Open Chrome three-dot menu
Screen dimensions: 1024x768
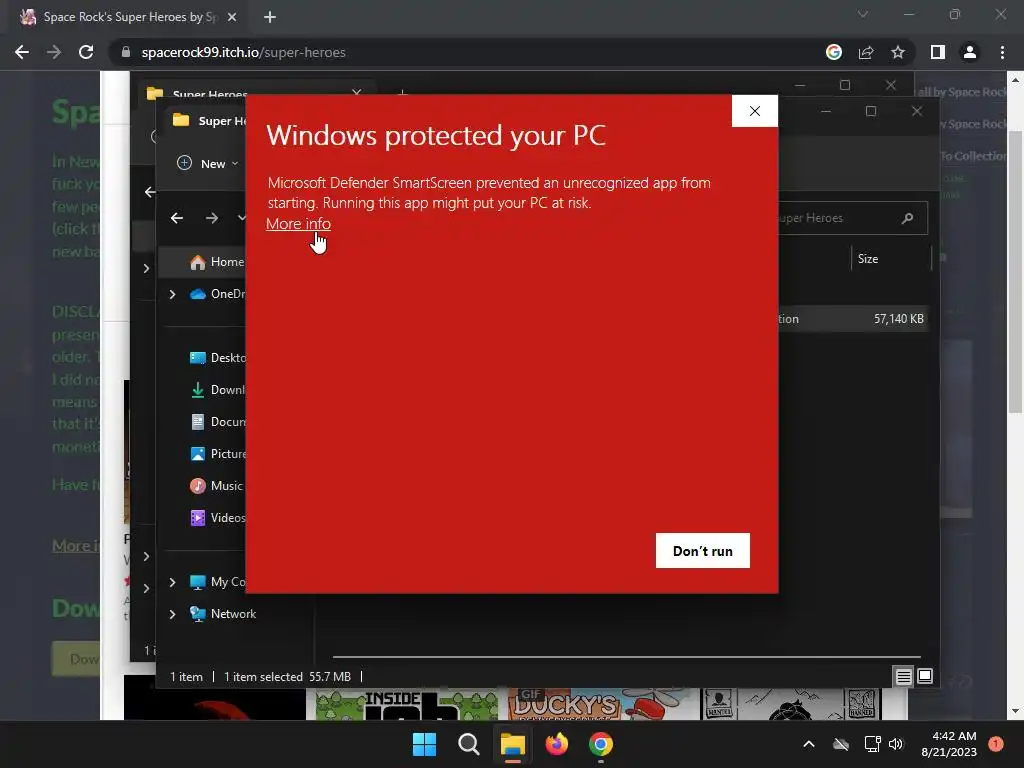coord(1002,52)
